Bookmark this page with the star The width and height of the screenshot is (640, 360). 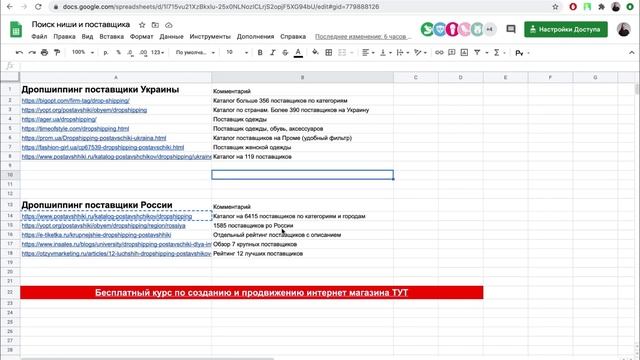coord(555,7)
